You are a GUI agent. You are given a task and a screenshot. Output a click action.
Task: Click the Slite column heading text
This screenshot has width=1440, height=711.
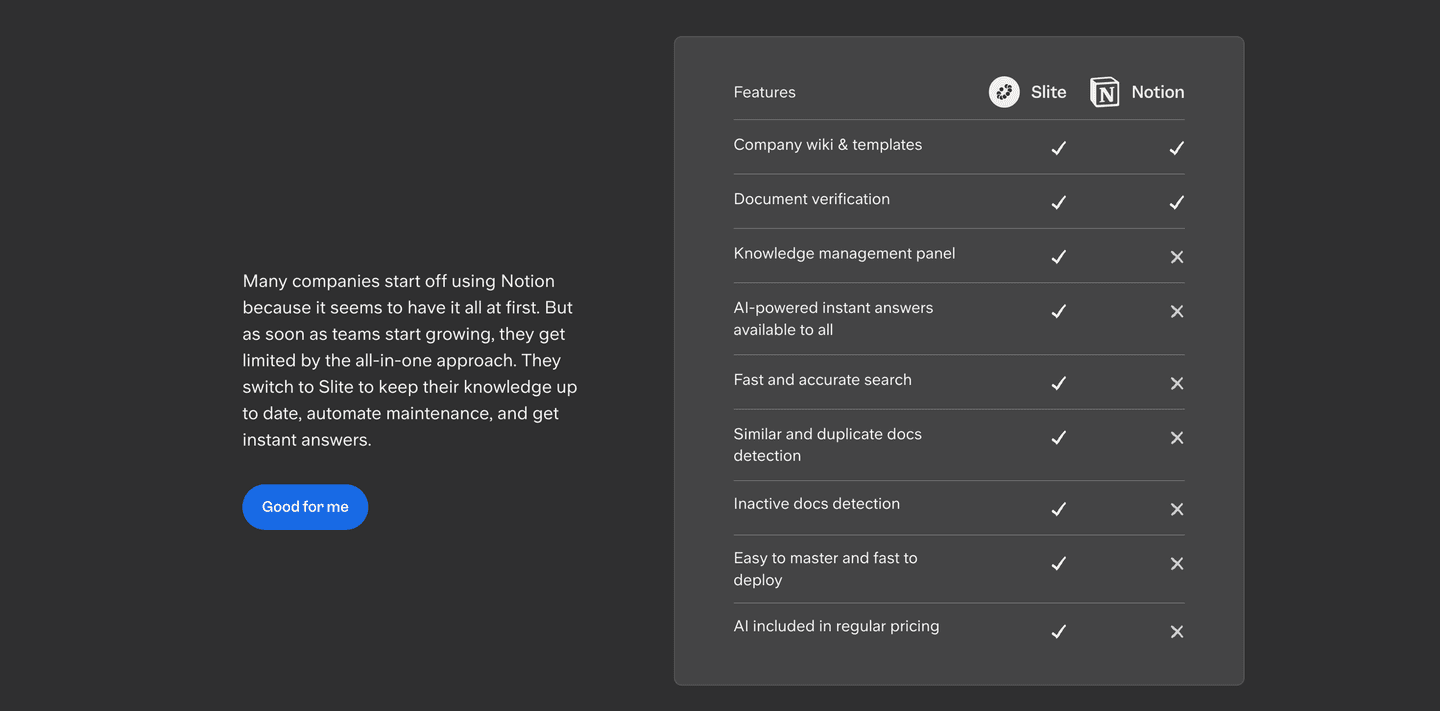(x=1049, y=92)
